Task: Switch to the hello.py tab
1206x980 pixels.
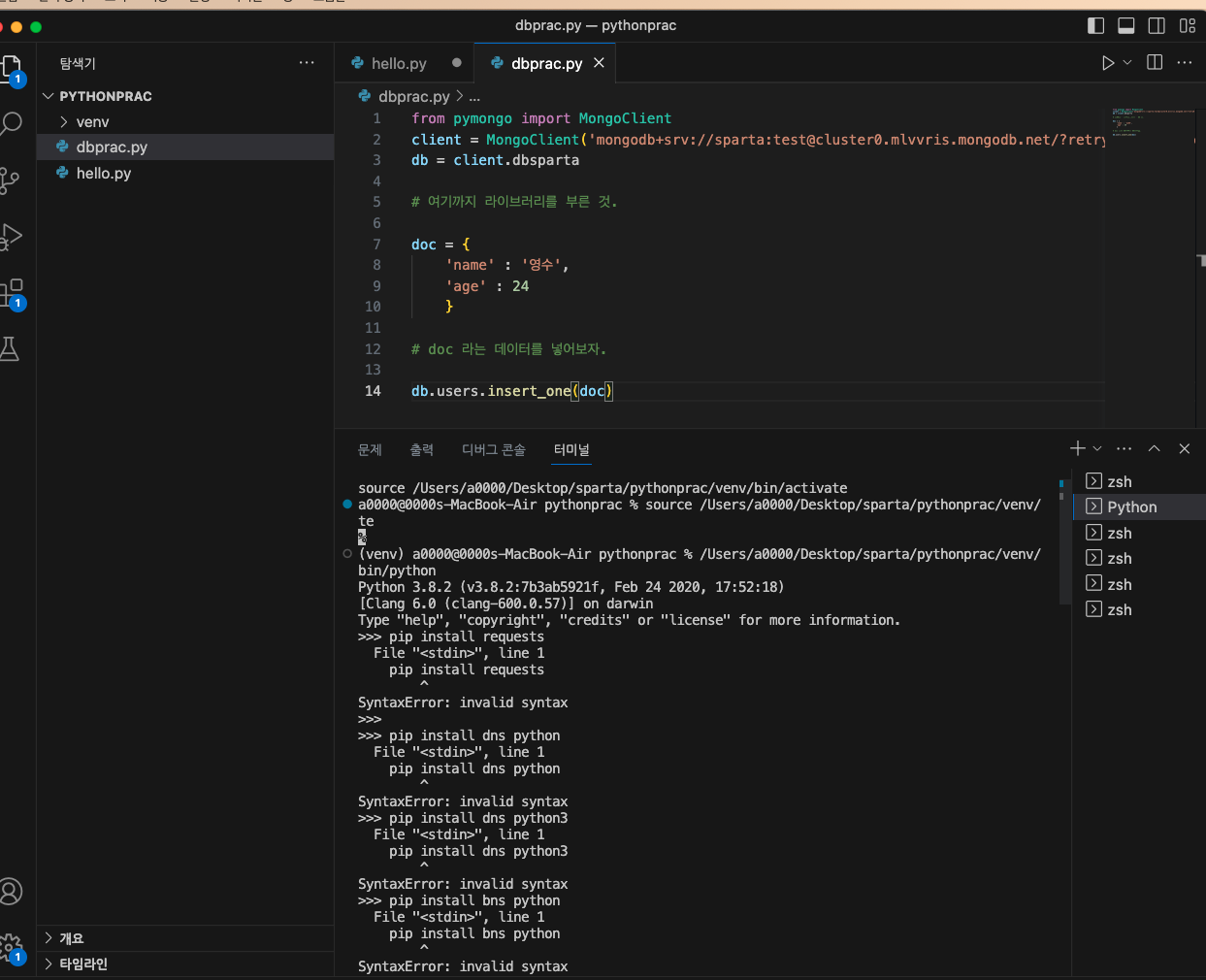Action: 399,63
